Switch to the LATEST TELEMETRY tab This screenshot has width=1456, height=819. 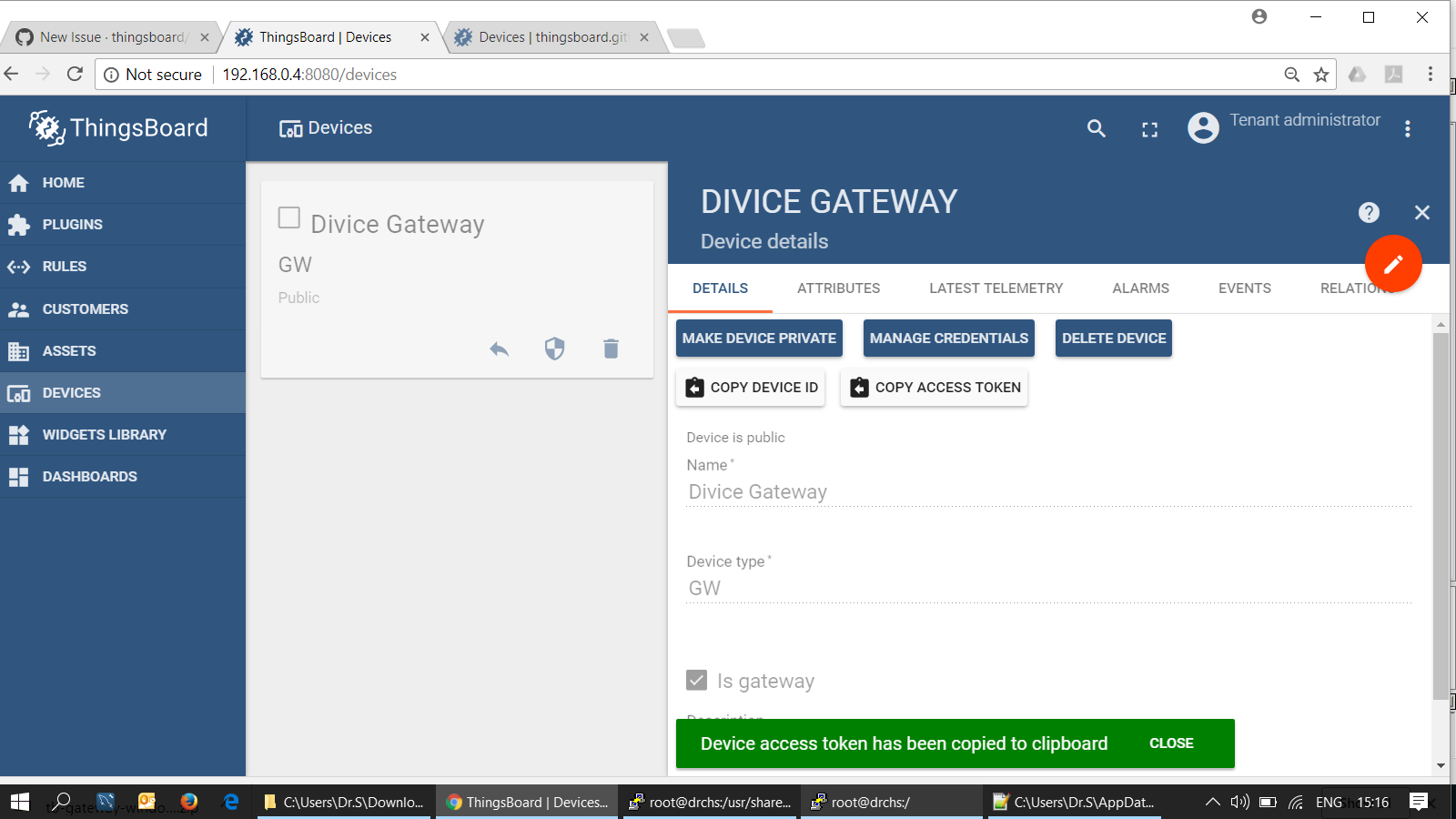(996, 288)
